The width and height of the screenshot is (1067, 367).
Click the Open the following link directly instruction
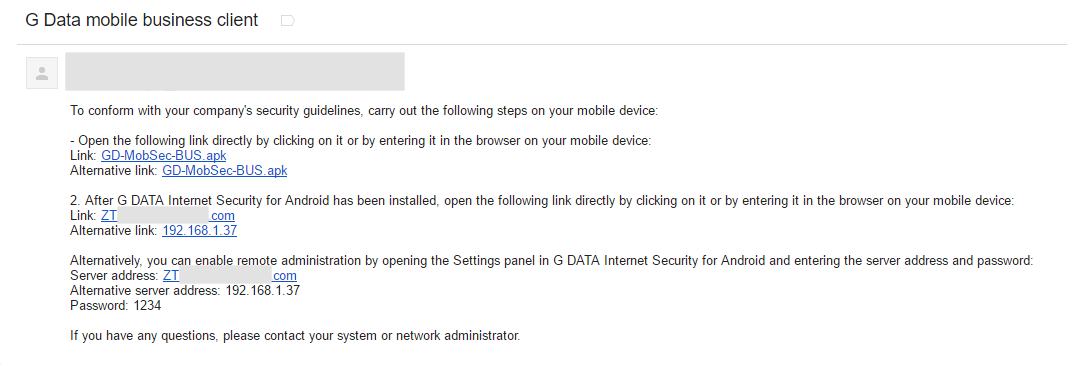tap(361, 141)
